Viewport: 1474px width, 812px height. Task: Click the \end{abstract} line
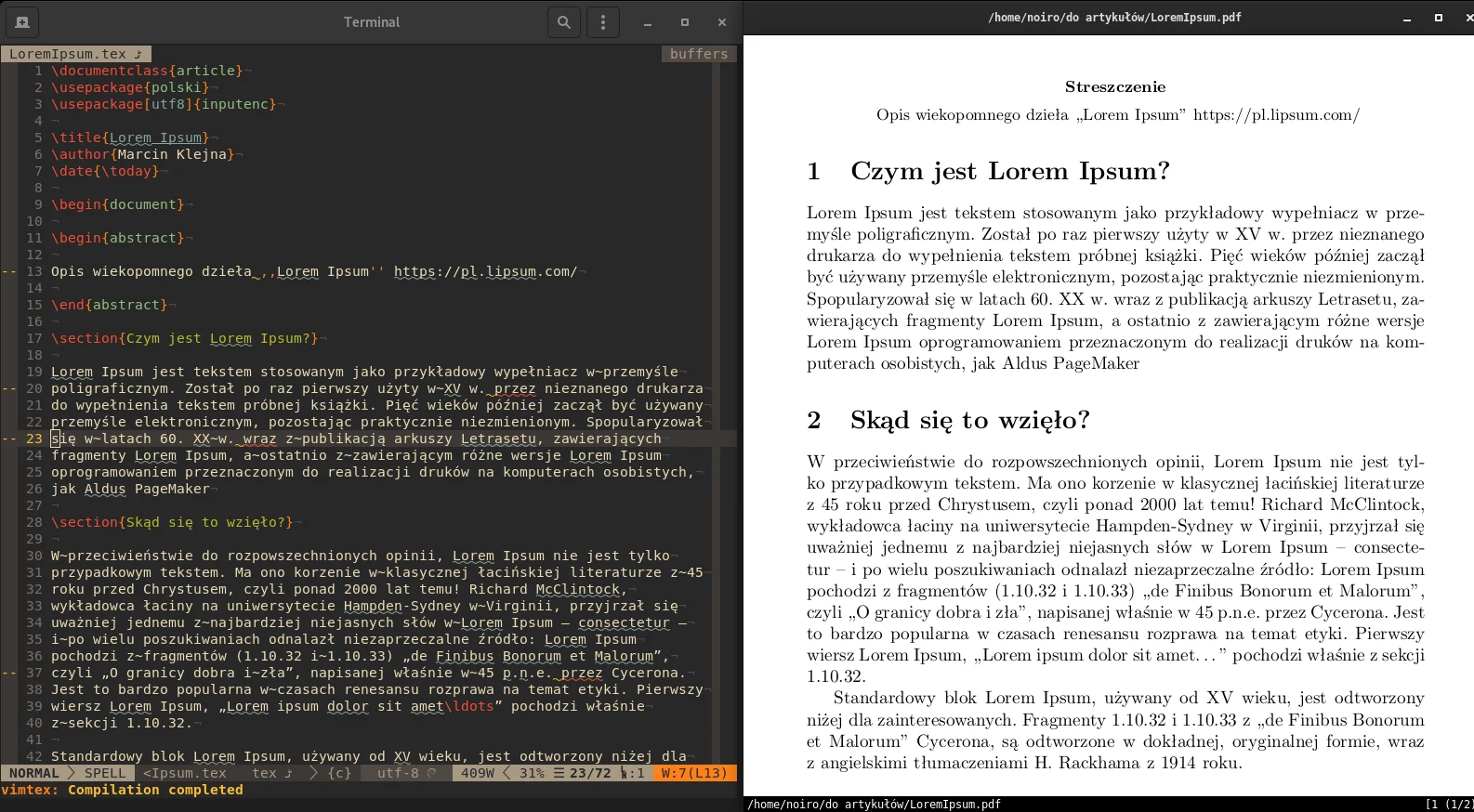[x=110, y=305]
